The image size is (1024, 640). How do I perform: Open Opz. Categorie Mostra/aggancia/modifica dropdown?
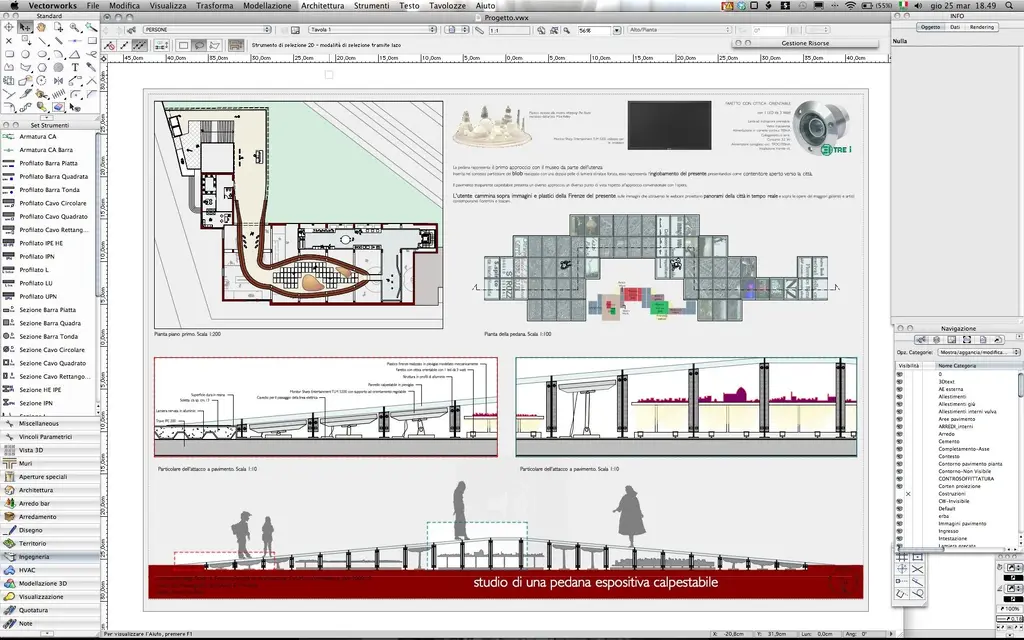coord(979,352)
